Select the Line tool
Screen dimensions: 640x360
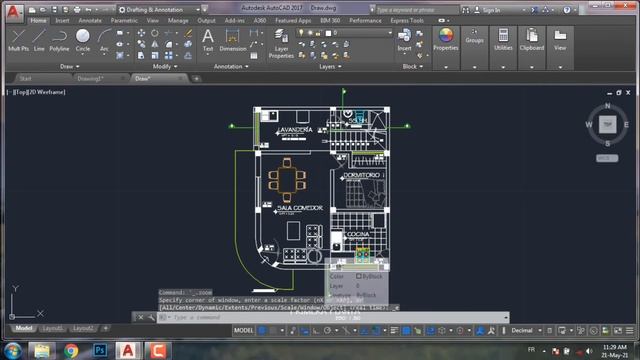39,40
